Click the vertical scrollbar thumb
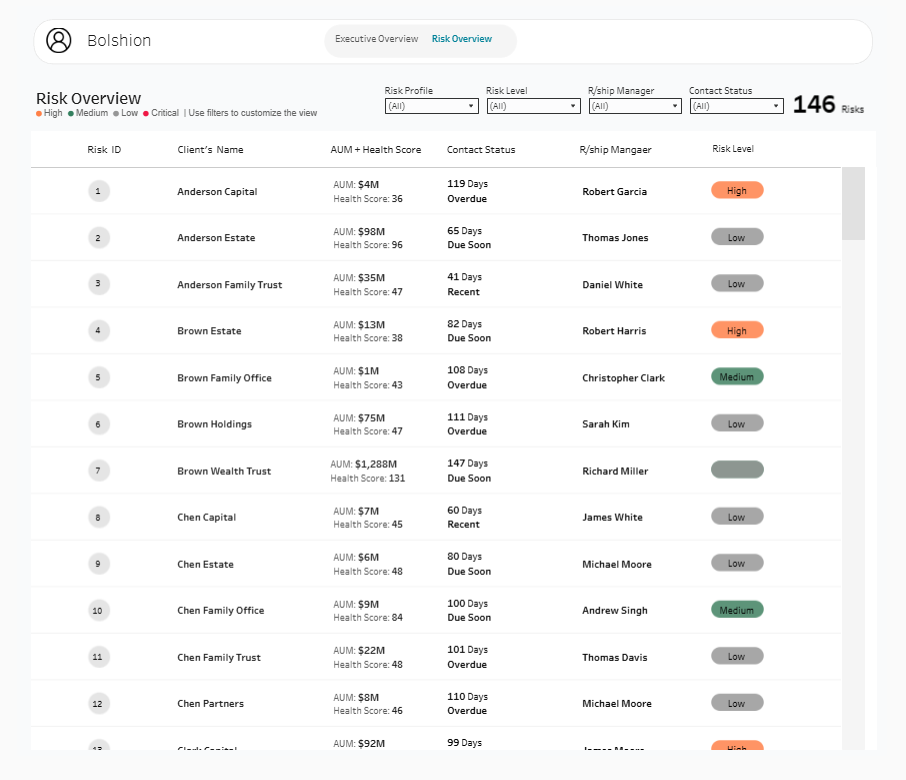Viewport: 906px width, 780px height. [853, 204]
